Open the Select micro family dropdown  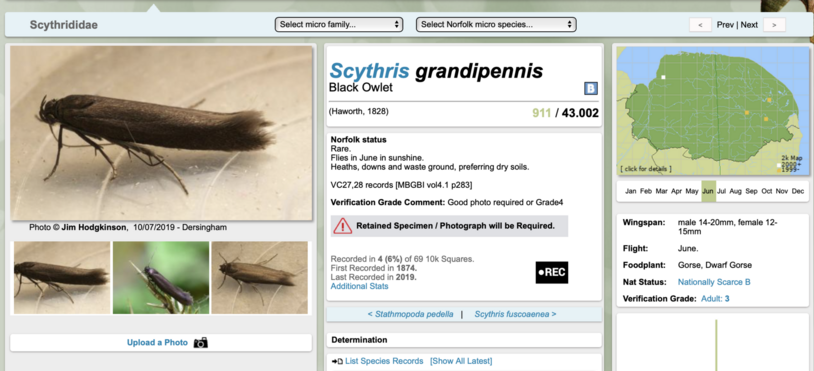pyautogui.click(x=339, y=24)
